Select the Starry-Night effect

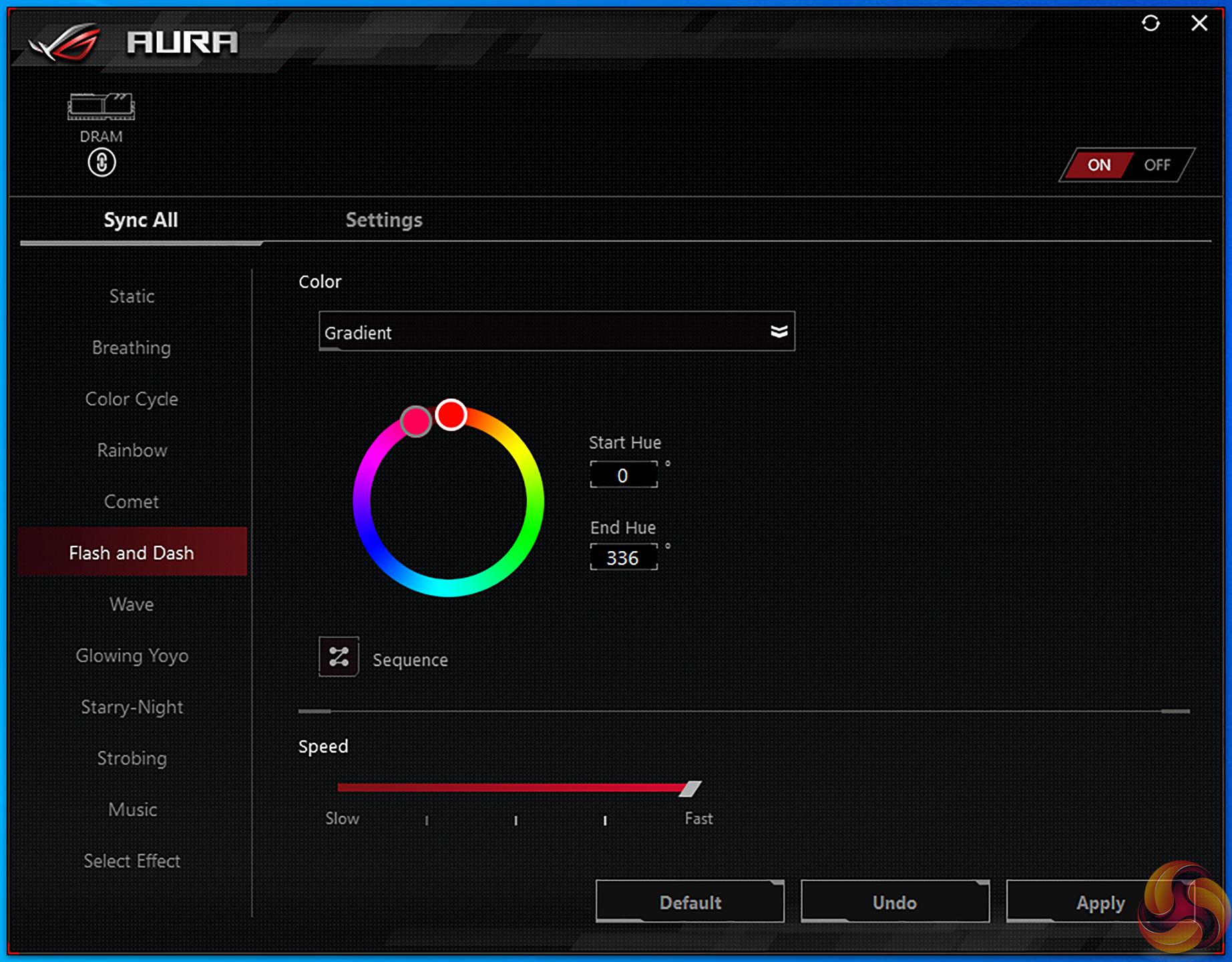tap(132, 707)
